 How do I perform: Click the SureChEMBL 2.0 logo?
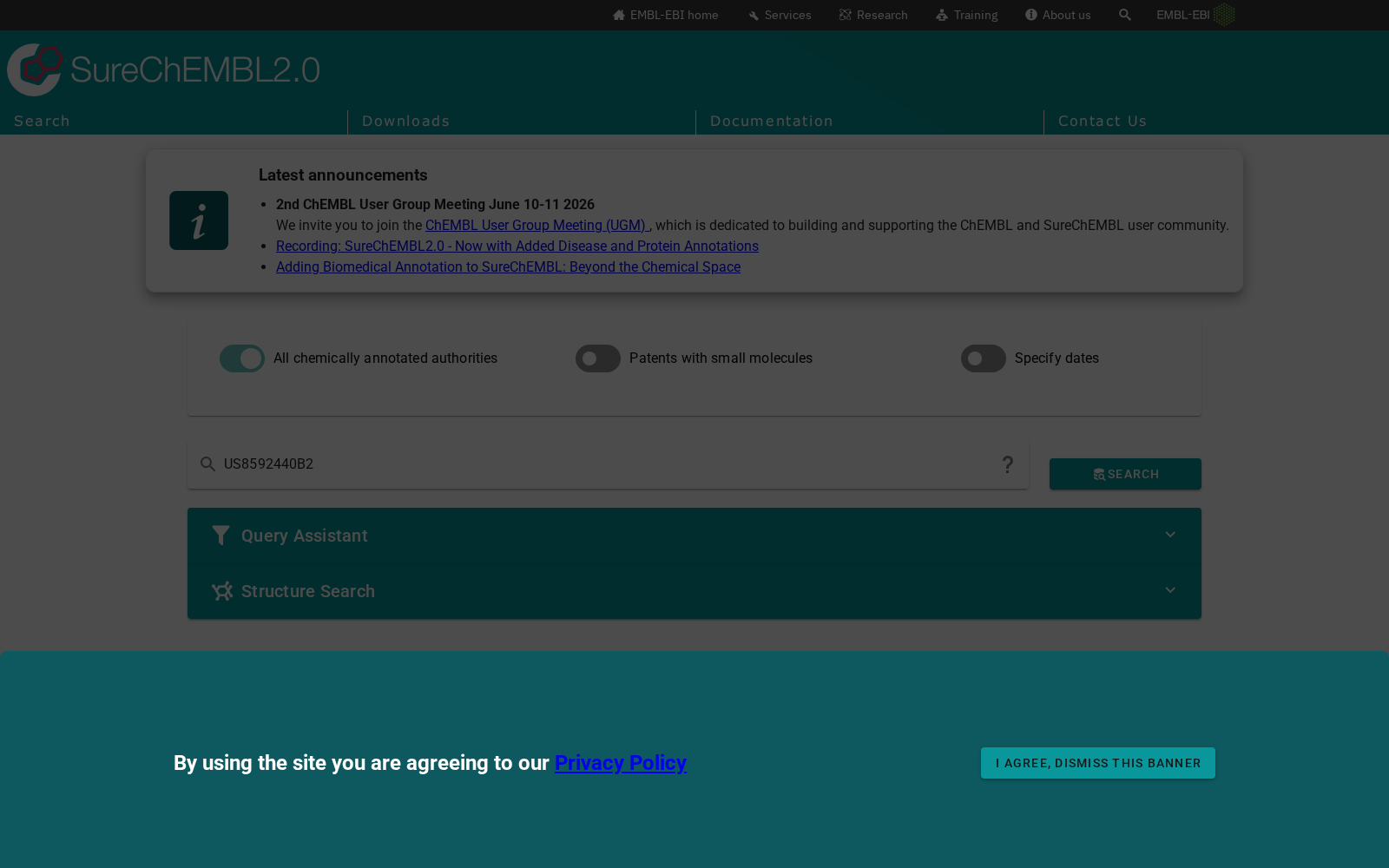[164, 69]
